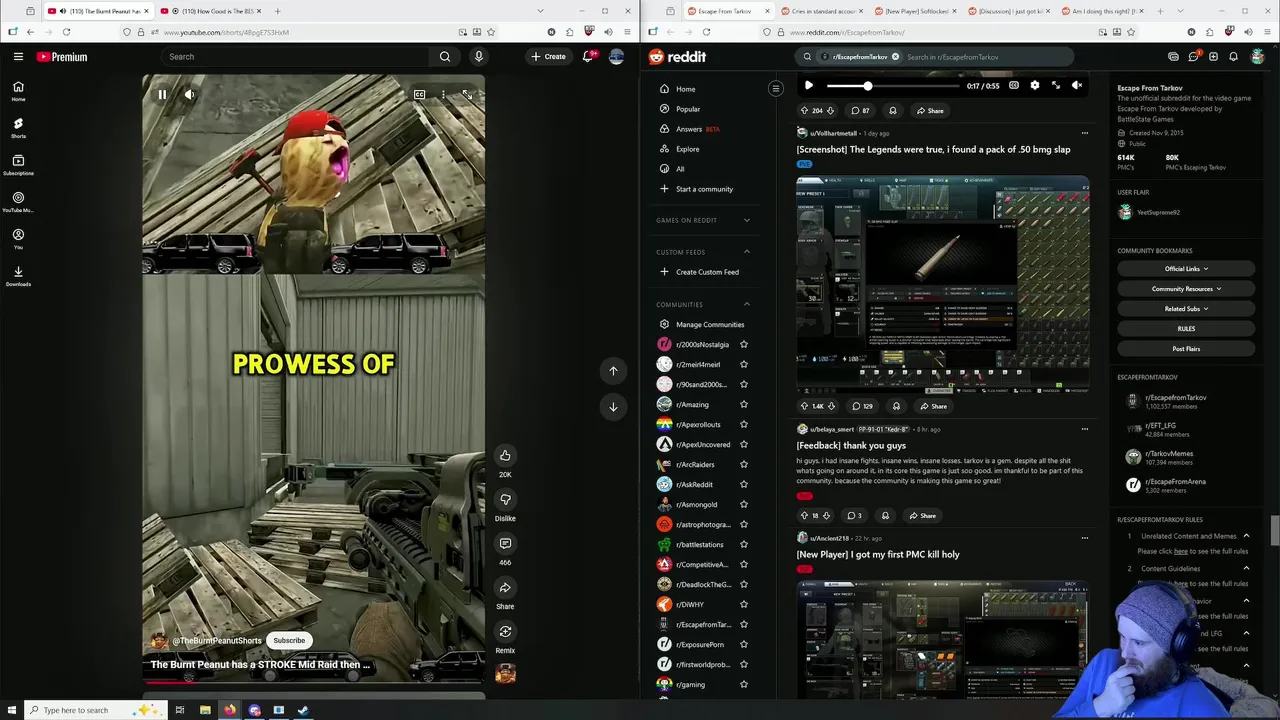Mute the YouTube Short volume icon
The width and height of the screenshot is (1280, 720).
(x=190, y=95)
